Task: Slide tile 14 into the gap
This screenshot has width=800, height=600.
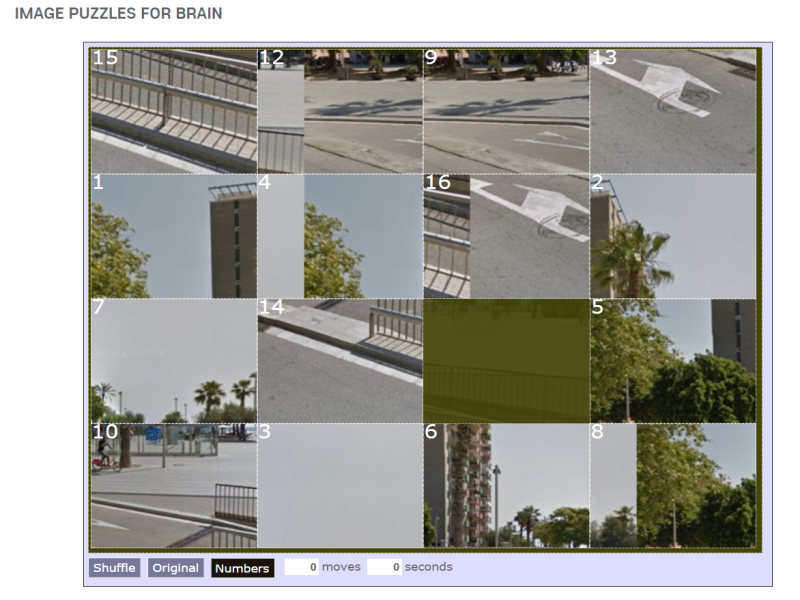Action: tap(340, 361)
